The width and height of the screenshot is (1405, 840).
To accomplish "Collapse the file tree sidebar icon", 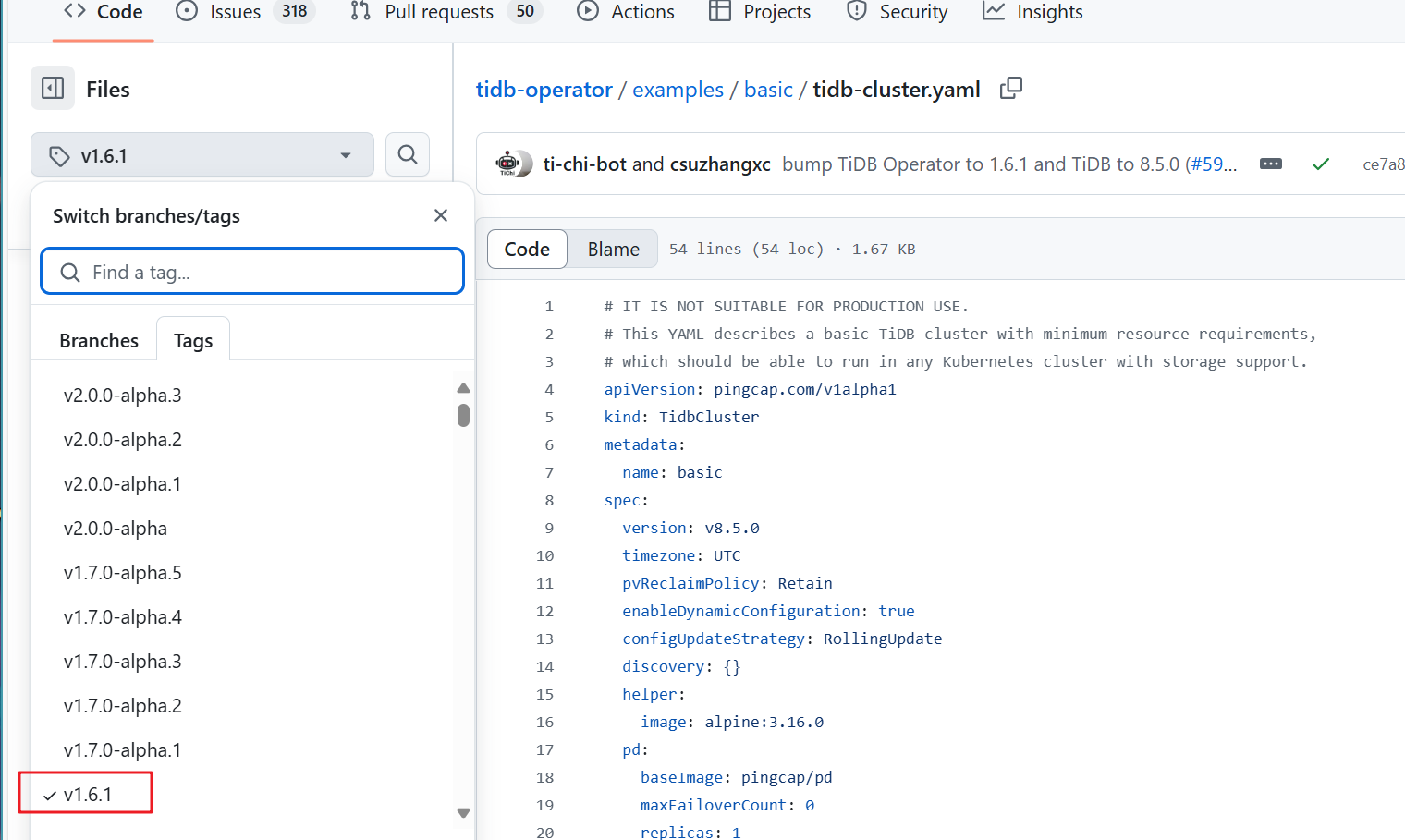I will point(53,89).
